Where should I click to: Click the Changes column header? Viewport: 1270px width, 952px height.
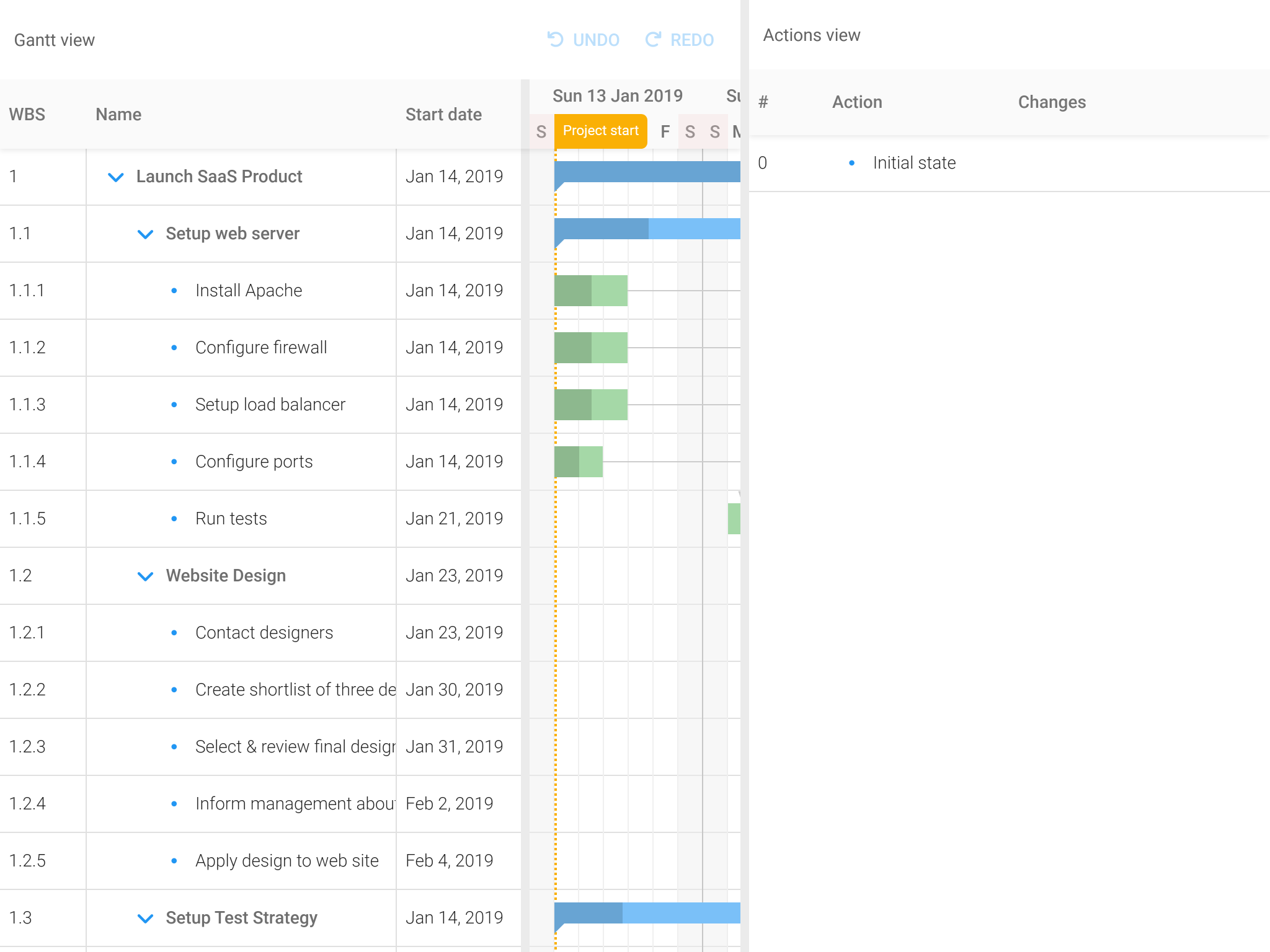(1052, 102)
